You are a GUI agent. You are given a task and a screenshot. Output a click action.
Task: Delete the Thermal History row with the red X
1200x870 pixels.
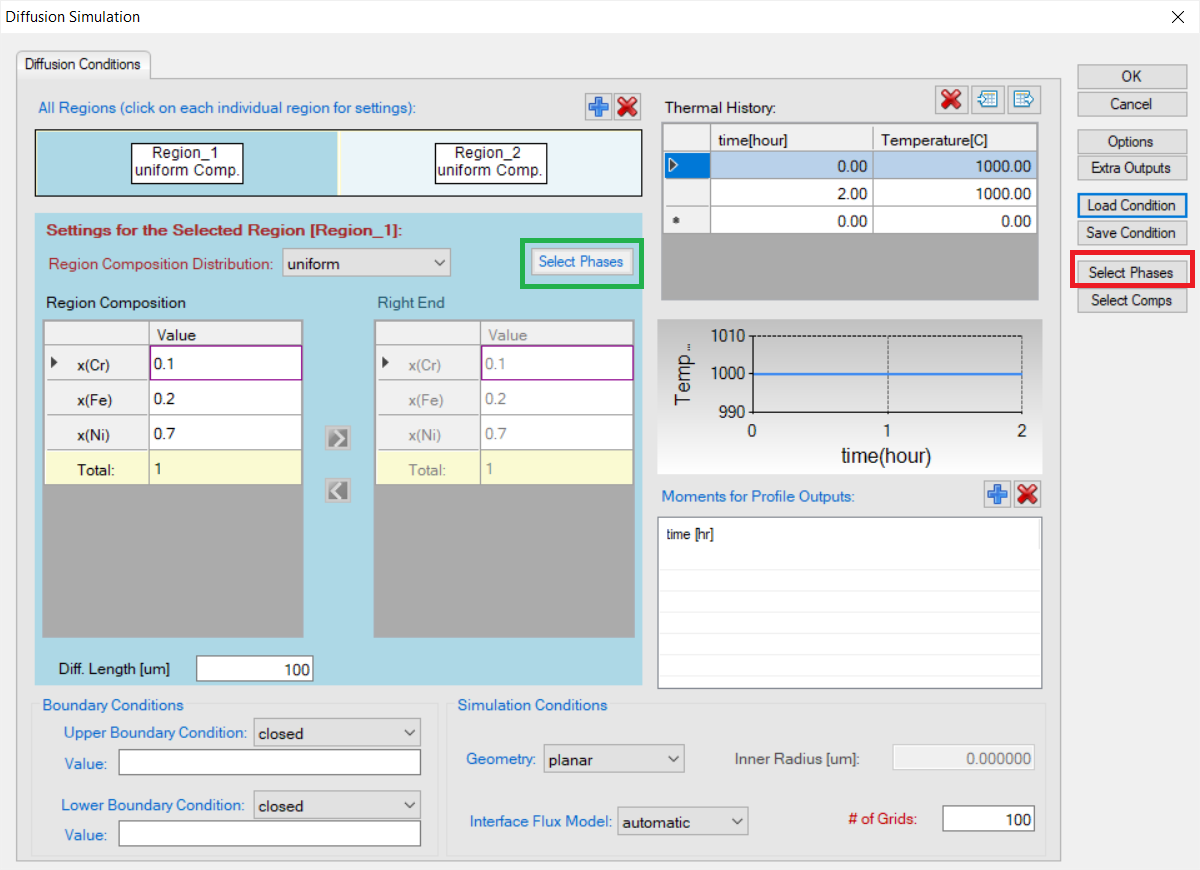951,99
